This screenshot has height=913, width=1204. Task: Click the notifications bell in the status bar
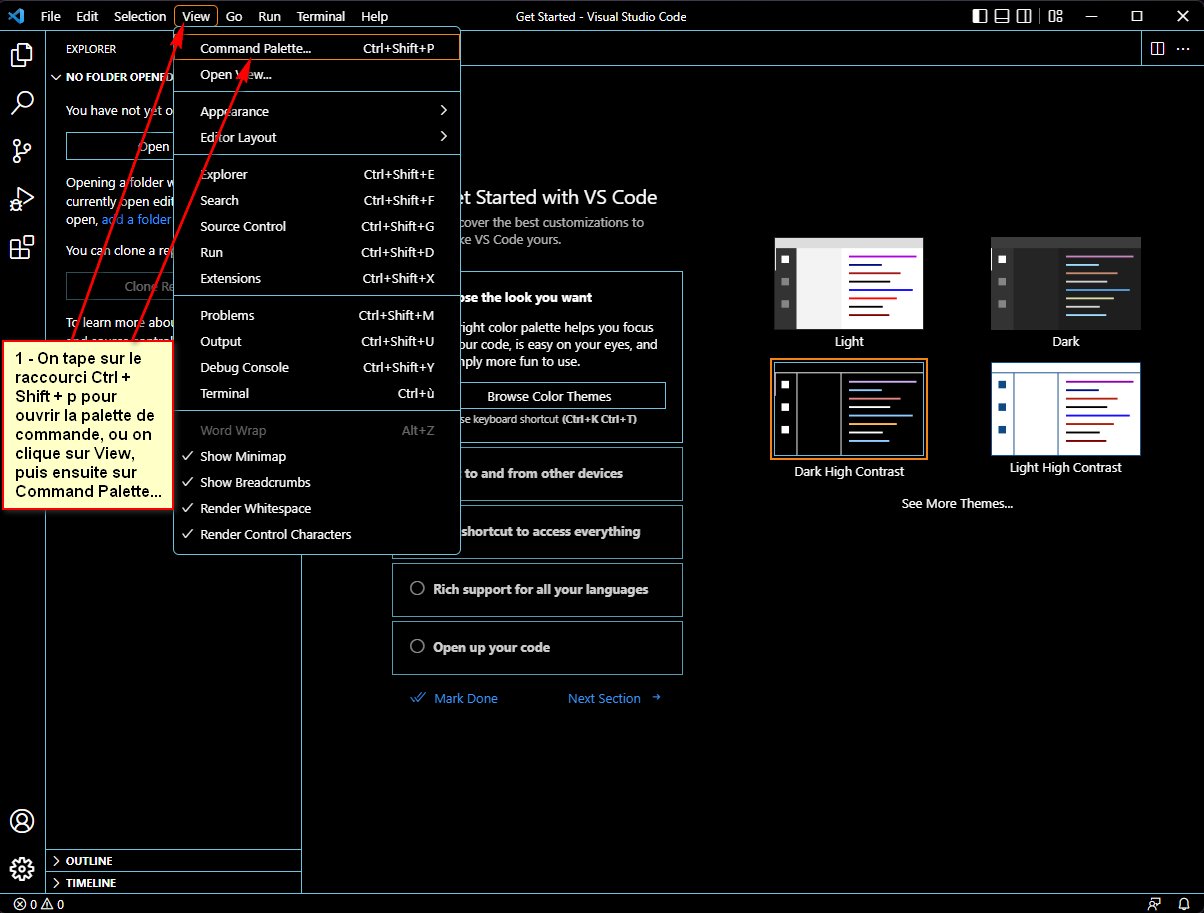[x=1185, y=904]
